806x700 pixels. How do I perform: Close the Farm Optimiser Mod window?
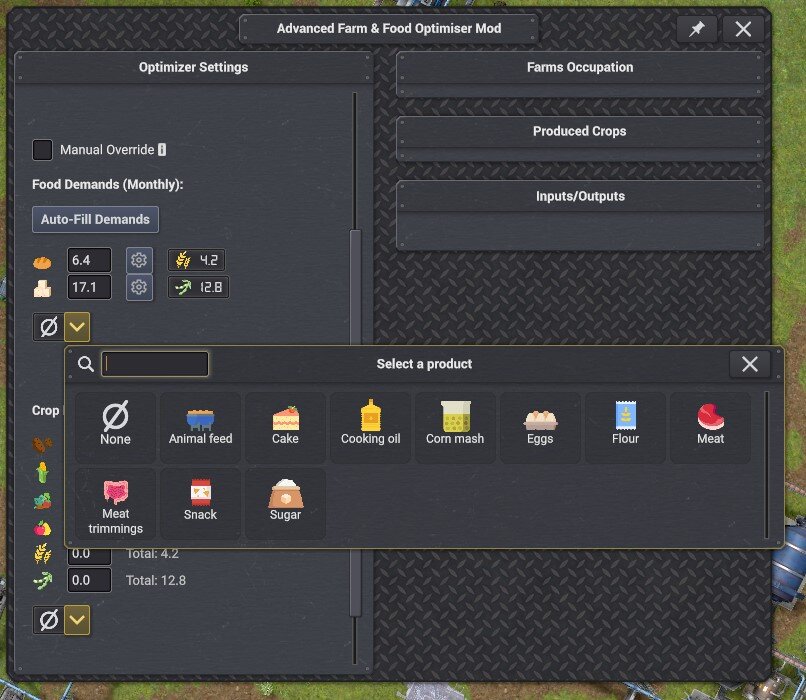[743, 29]
